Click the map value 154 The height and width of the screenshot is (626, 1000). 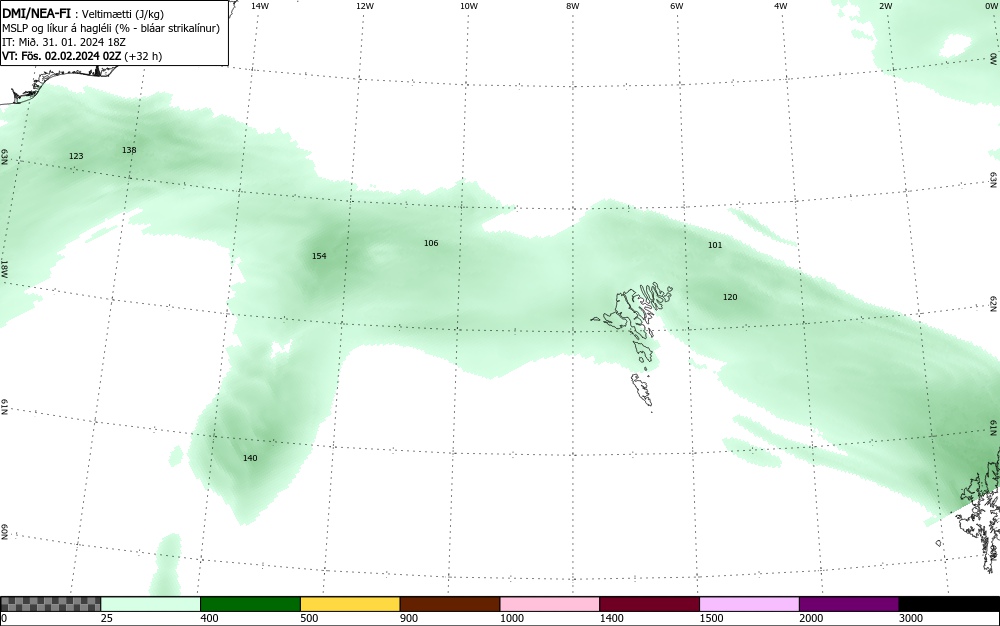(x=319, y=256)
